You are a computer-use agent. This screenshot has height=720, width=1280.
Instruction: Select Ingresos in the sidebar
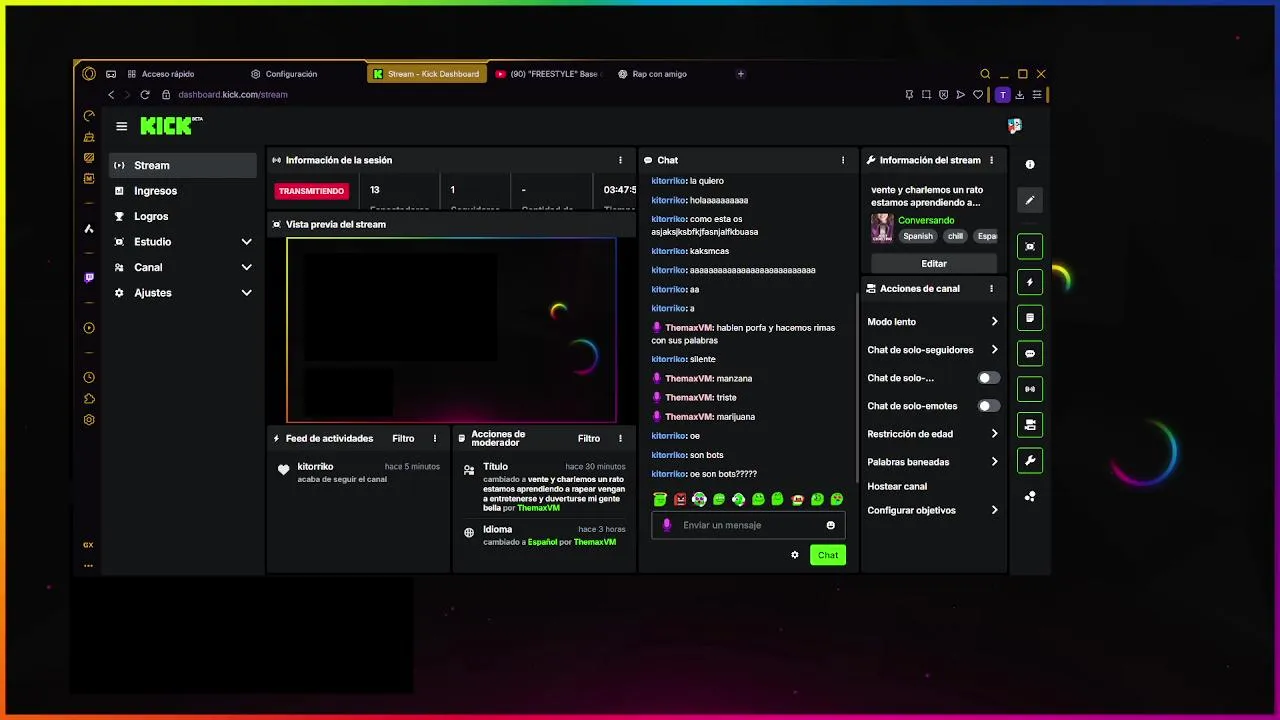(x=183, y=191)
